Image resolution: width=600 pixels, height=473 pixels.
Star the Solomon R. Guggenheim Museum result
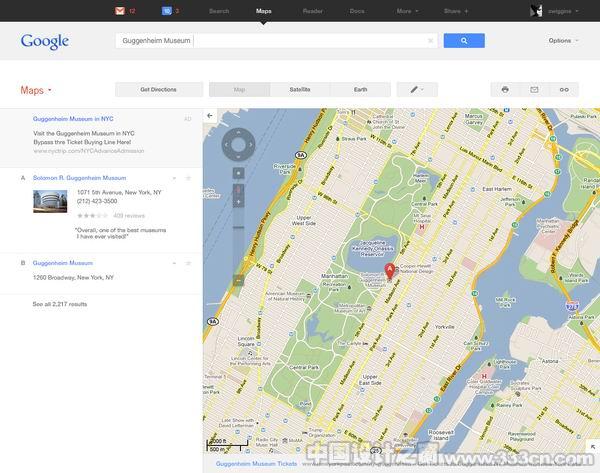pos(188,178)
